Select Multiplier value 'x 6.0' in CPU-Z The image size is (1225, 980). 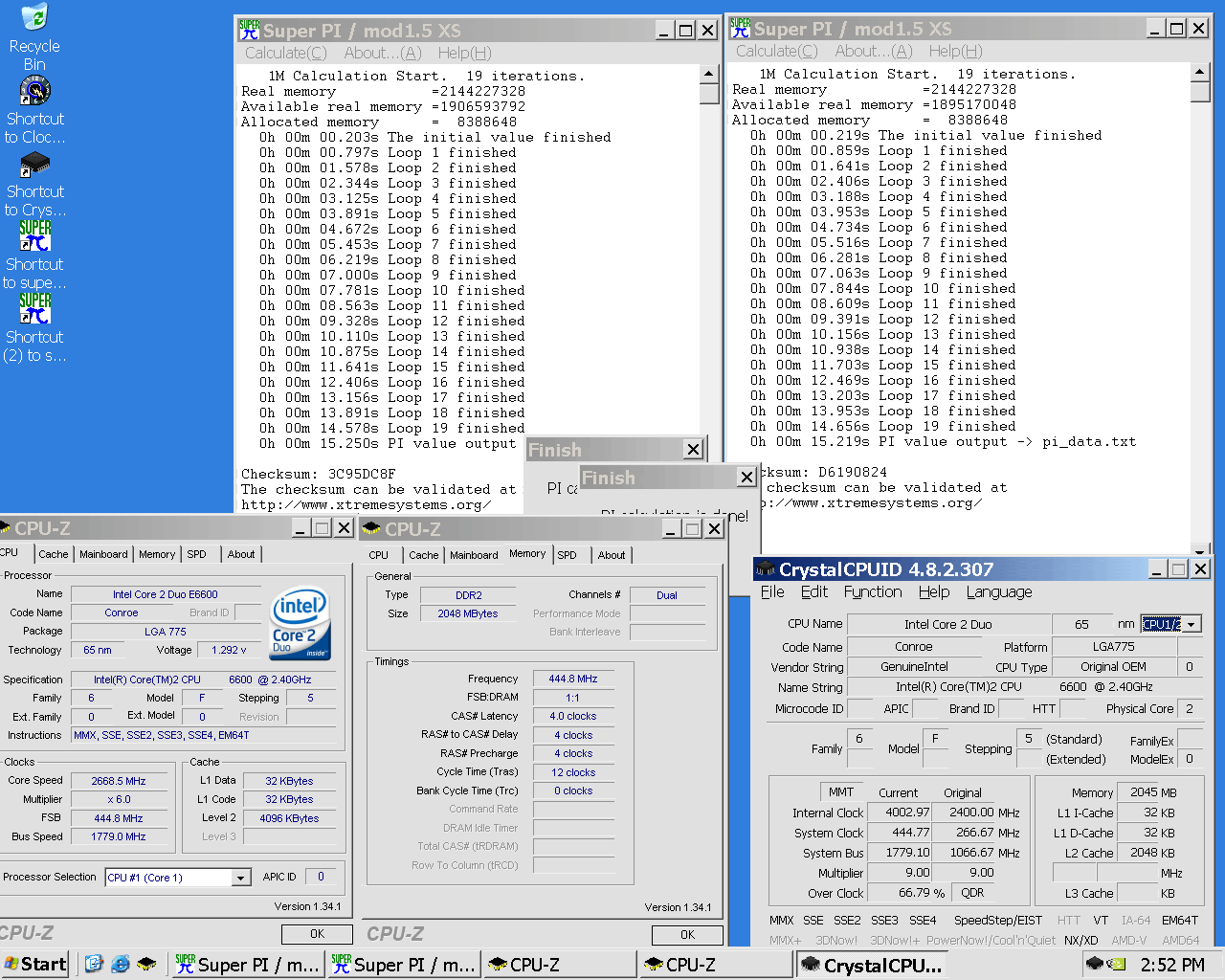click(119, 799)
